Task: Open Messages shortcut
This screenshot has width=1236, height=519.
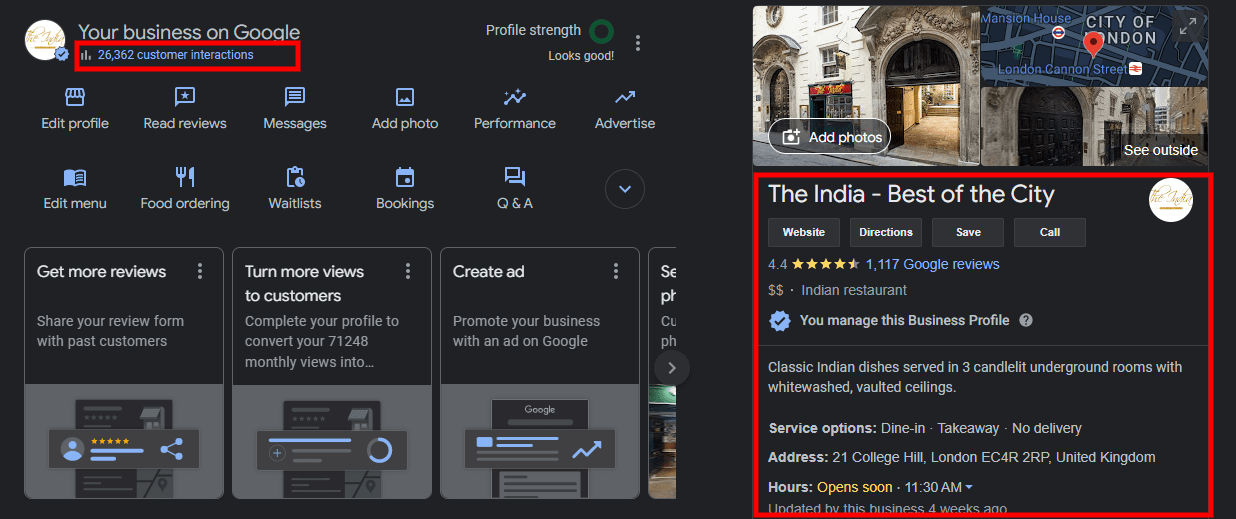Action: click(x=295, y=110)
